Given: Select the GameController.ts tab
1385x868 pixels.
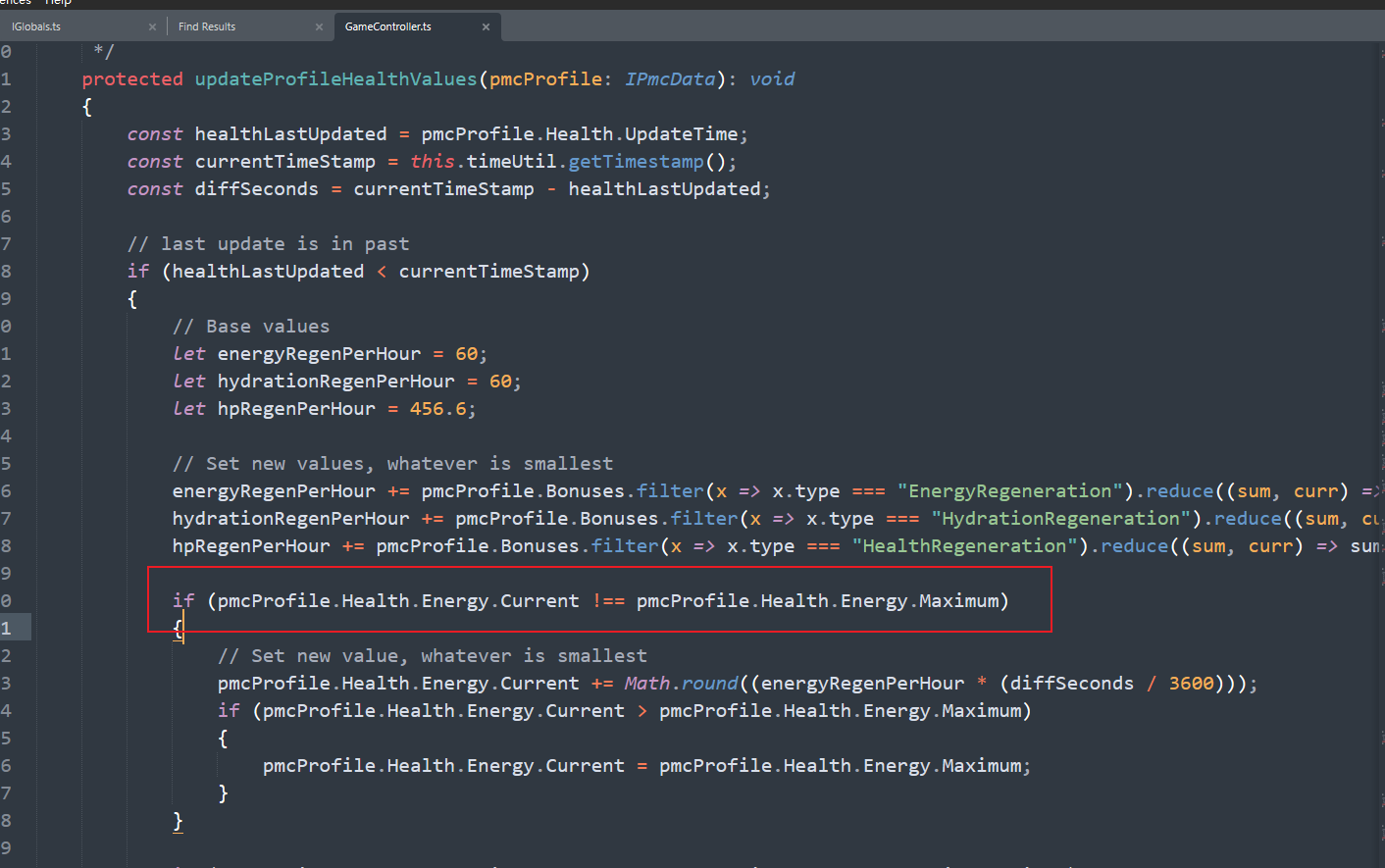Looking at the screenshot, I should [x=388, y=26].
